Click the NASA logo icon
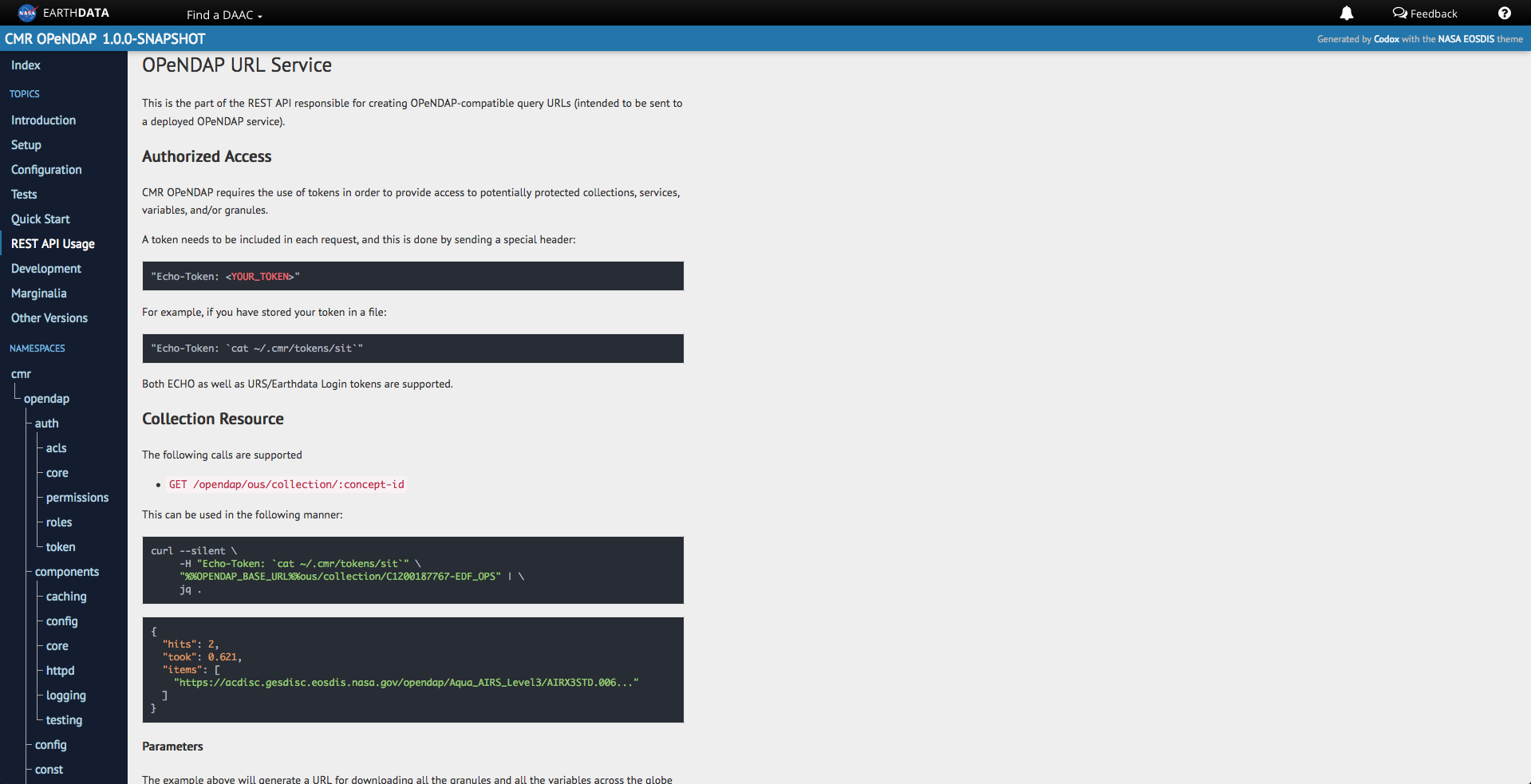 click(27, 13)
